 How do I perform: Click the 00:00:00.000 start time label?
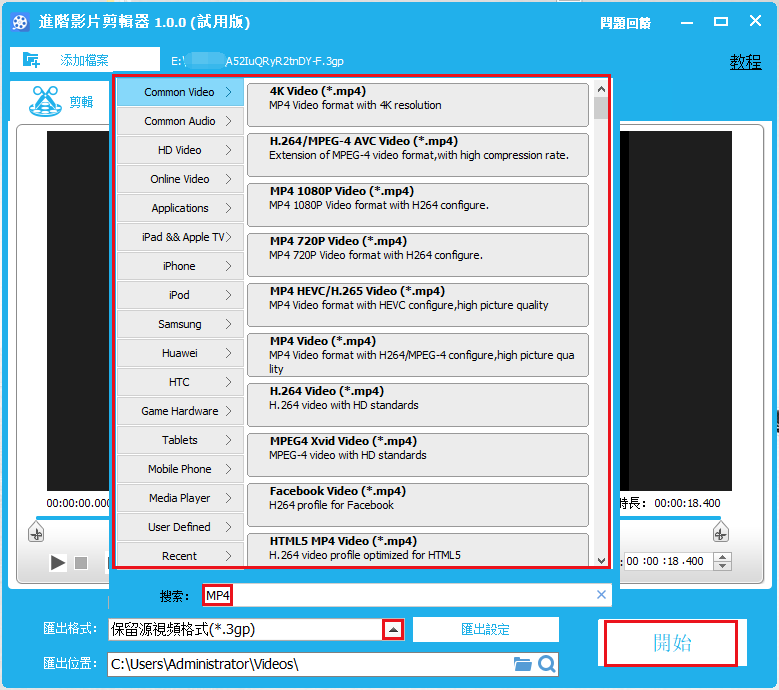pyautogui.click(x=78, y=503)
